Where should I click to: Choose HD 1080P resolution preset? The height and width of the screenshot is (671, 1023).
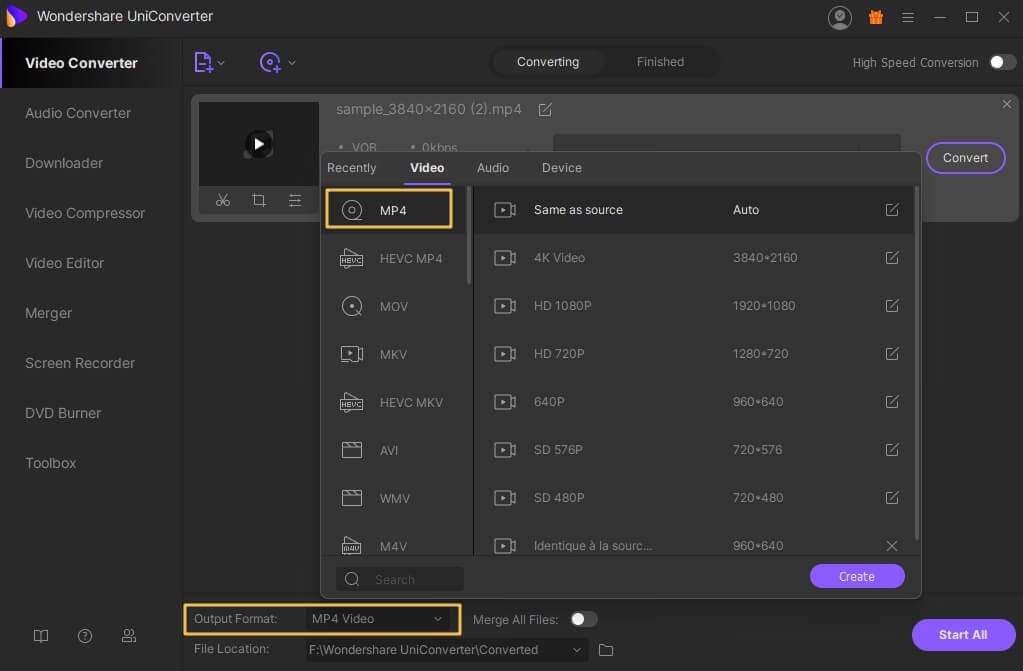coord(692,305)
